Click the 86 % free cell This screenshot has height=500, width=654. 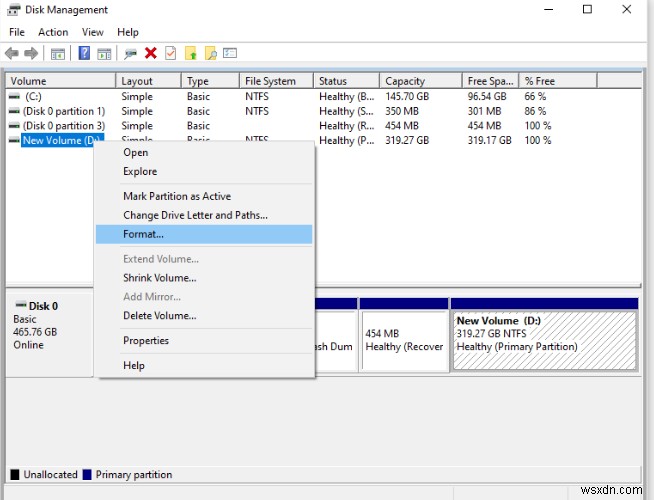(535, 111)
